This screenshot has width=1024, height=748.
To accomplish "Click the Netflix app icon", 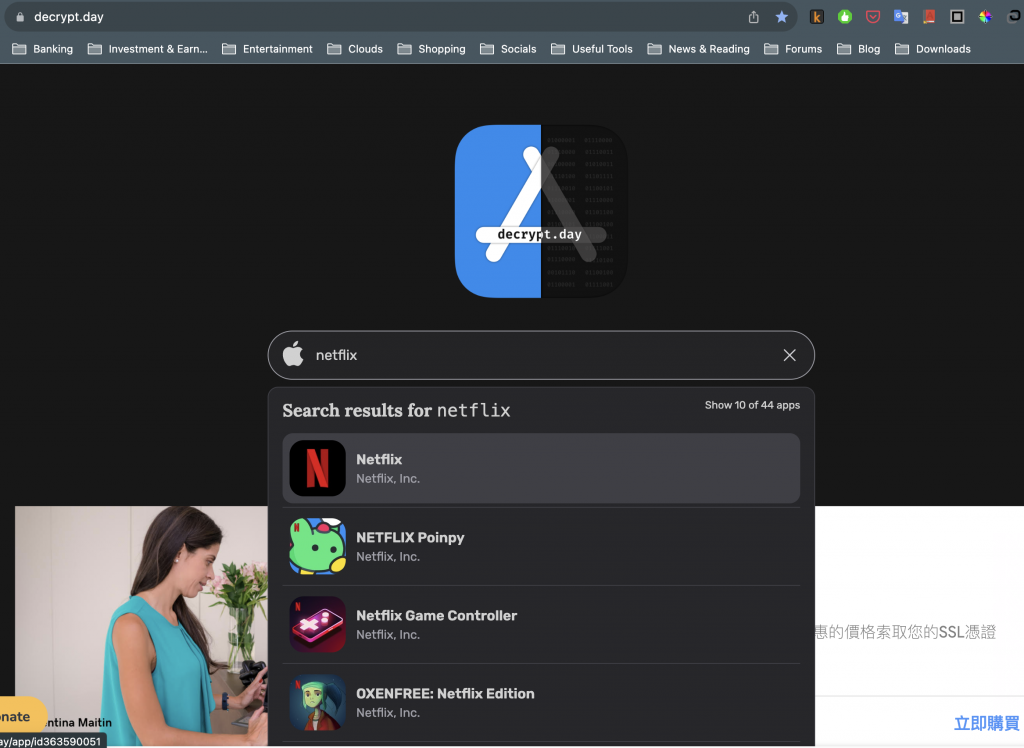I will [317, 468].
